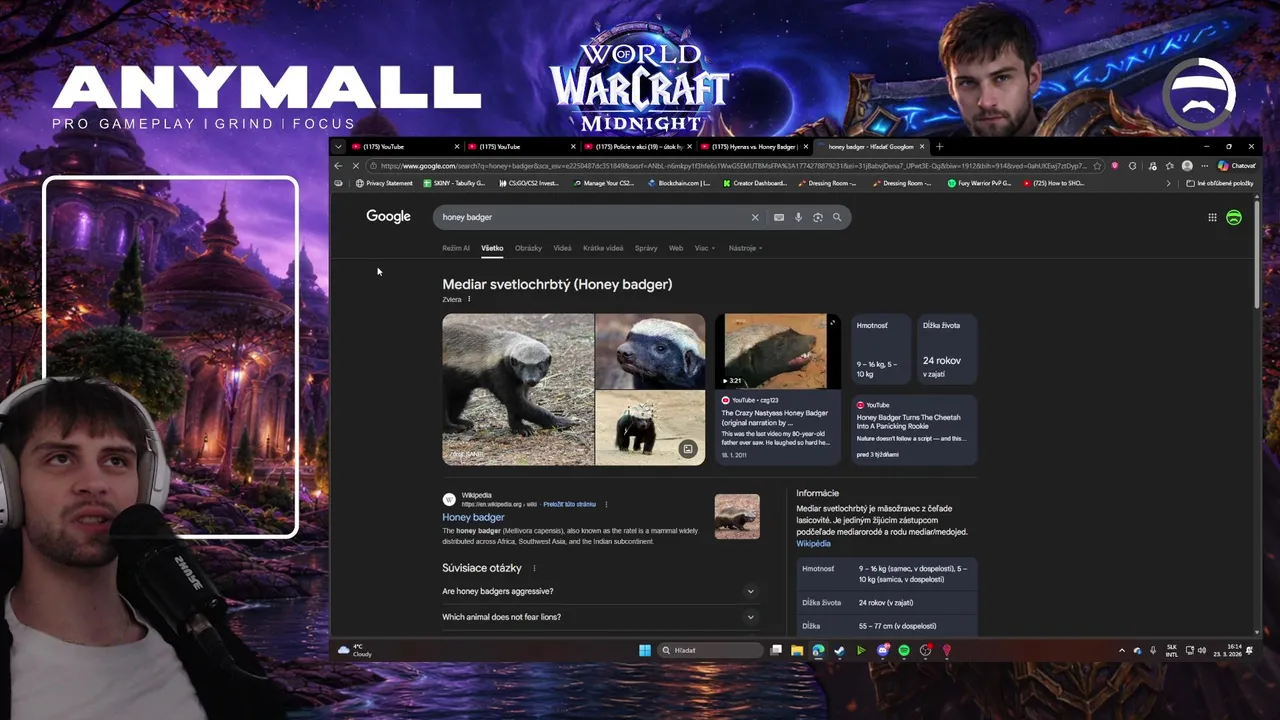Expand the Viac dropdown
The image size is (1280, 720).
point(705,248)
